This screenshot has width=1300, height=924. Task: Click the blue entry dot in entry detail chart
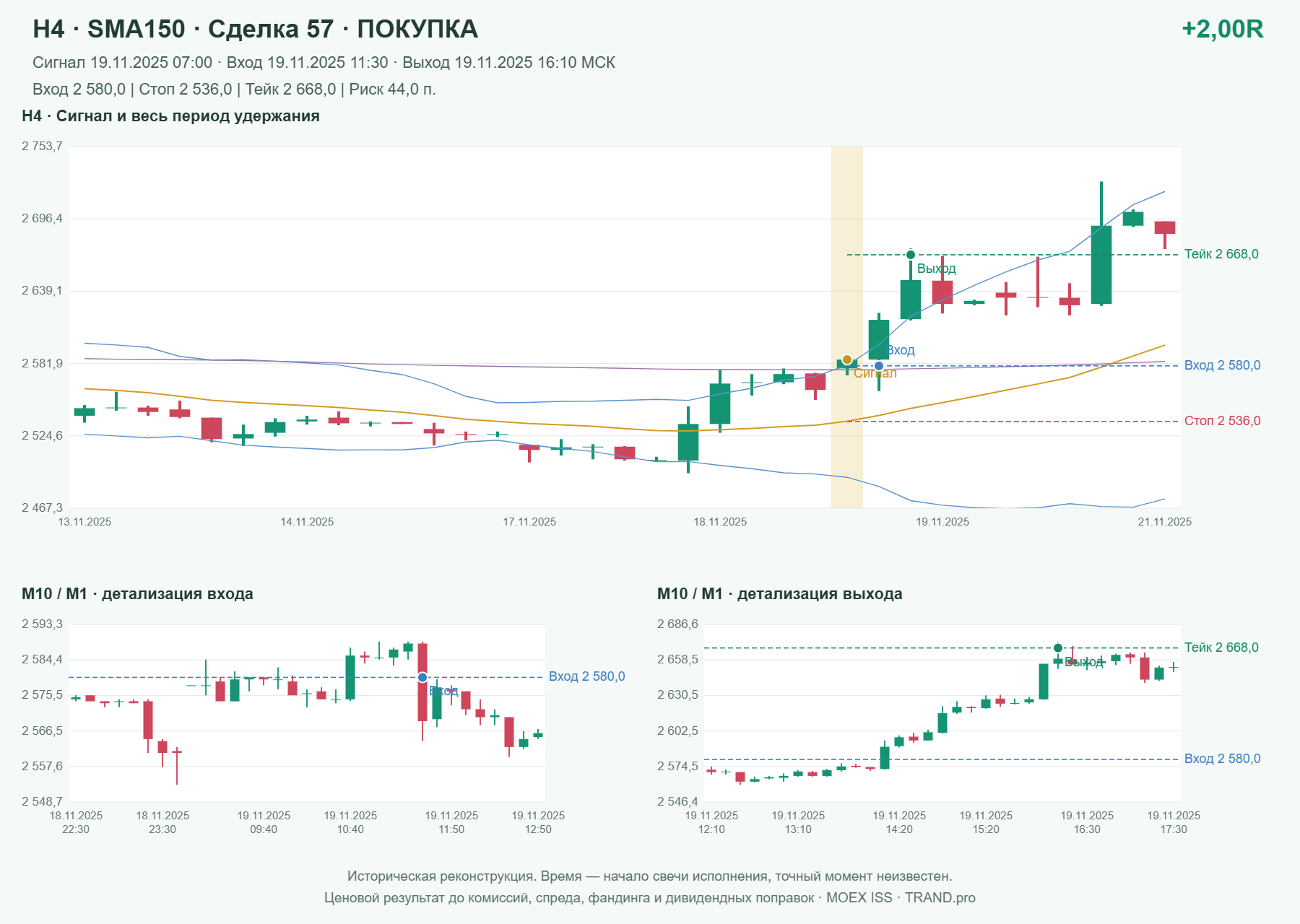click(422, 677)
